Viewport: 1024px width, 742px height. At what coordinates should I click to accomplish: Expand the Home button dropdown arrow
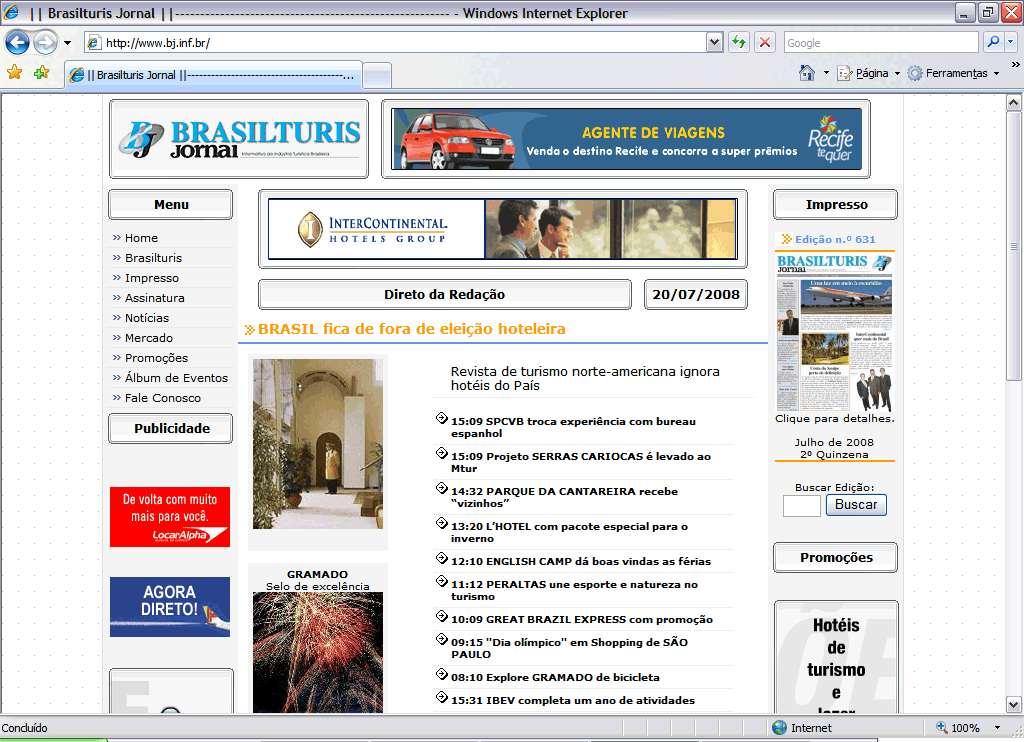pos(826,73)
